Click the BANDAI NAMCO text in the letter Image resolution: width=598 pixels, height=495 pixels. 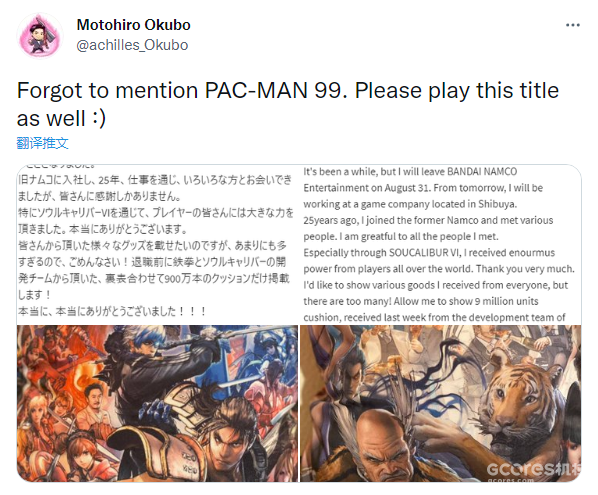point(482,172)
